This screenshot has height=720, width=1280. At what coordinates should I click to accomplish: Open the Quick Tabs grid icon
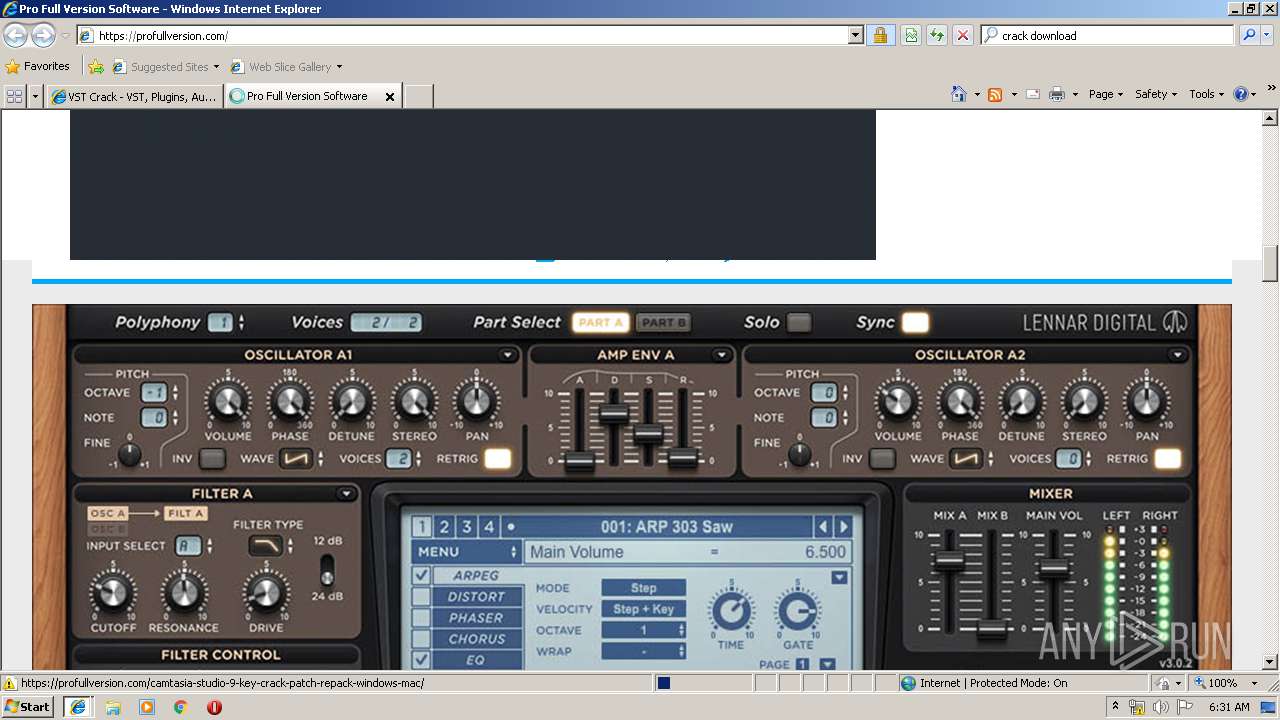[x=14, y=96]
